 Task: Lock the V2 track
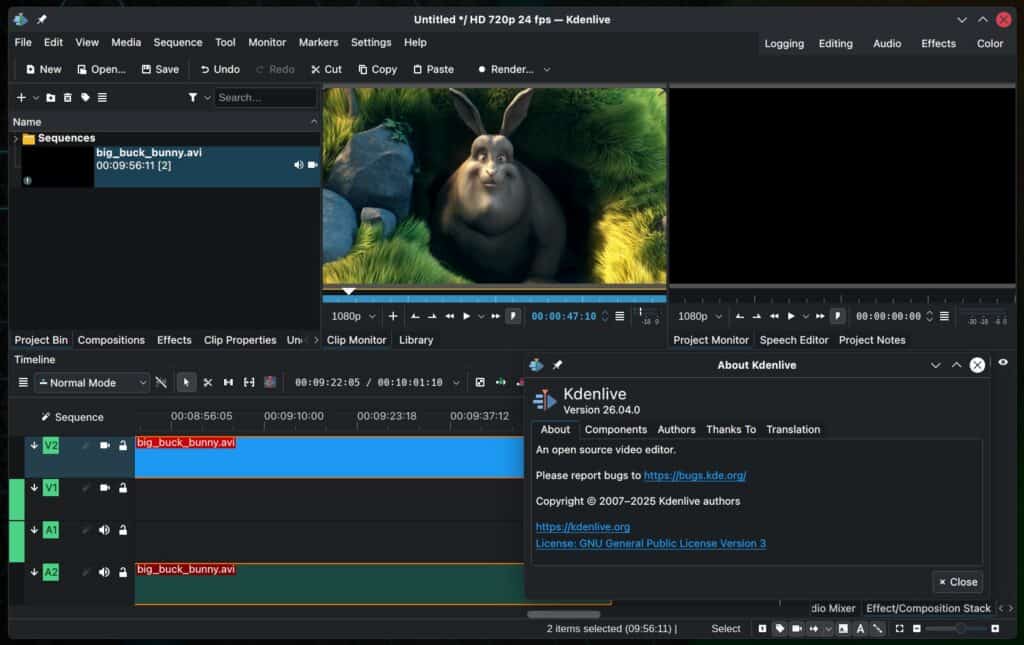pyautogui.click(x=122, y=445)
